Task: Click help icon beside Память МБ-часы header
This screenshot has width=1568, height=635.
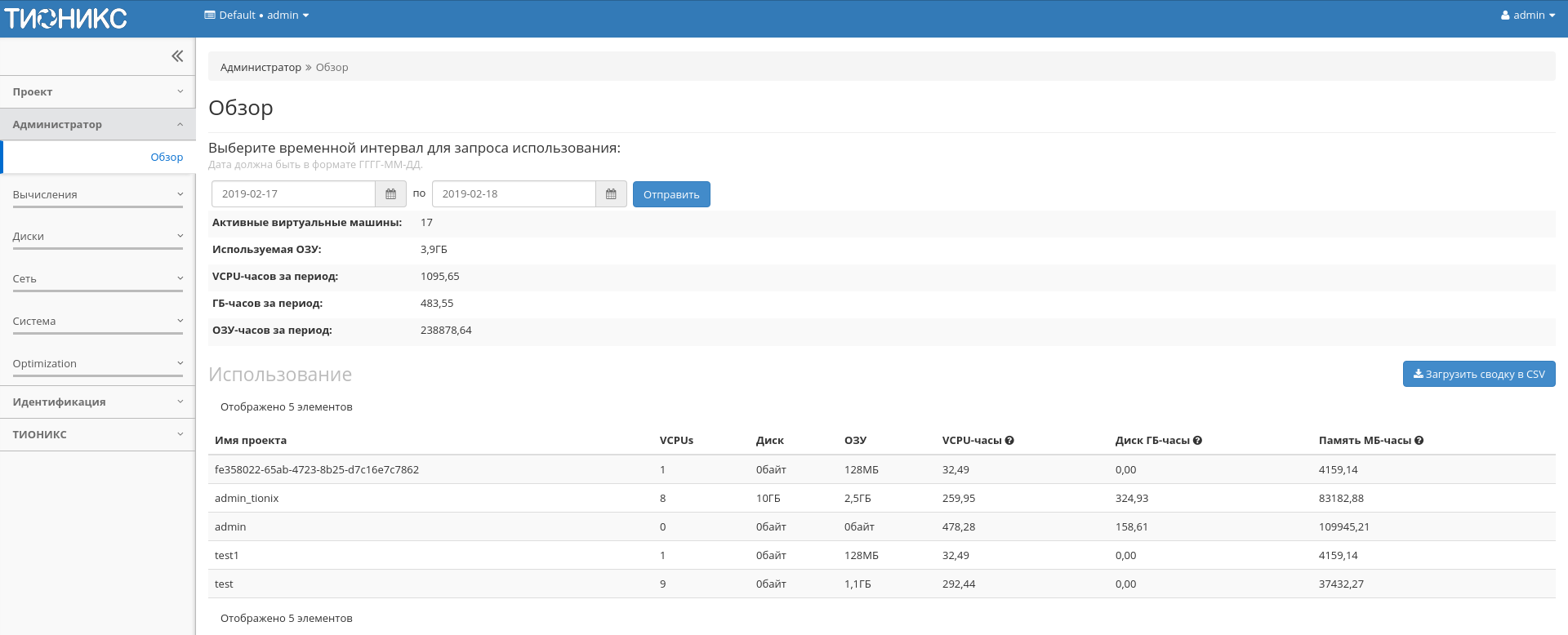Action: [x=1419, y=441]
